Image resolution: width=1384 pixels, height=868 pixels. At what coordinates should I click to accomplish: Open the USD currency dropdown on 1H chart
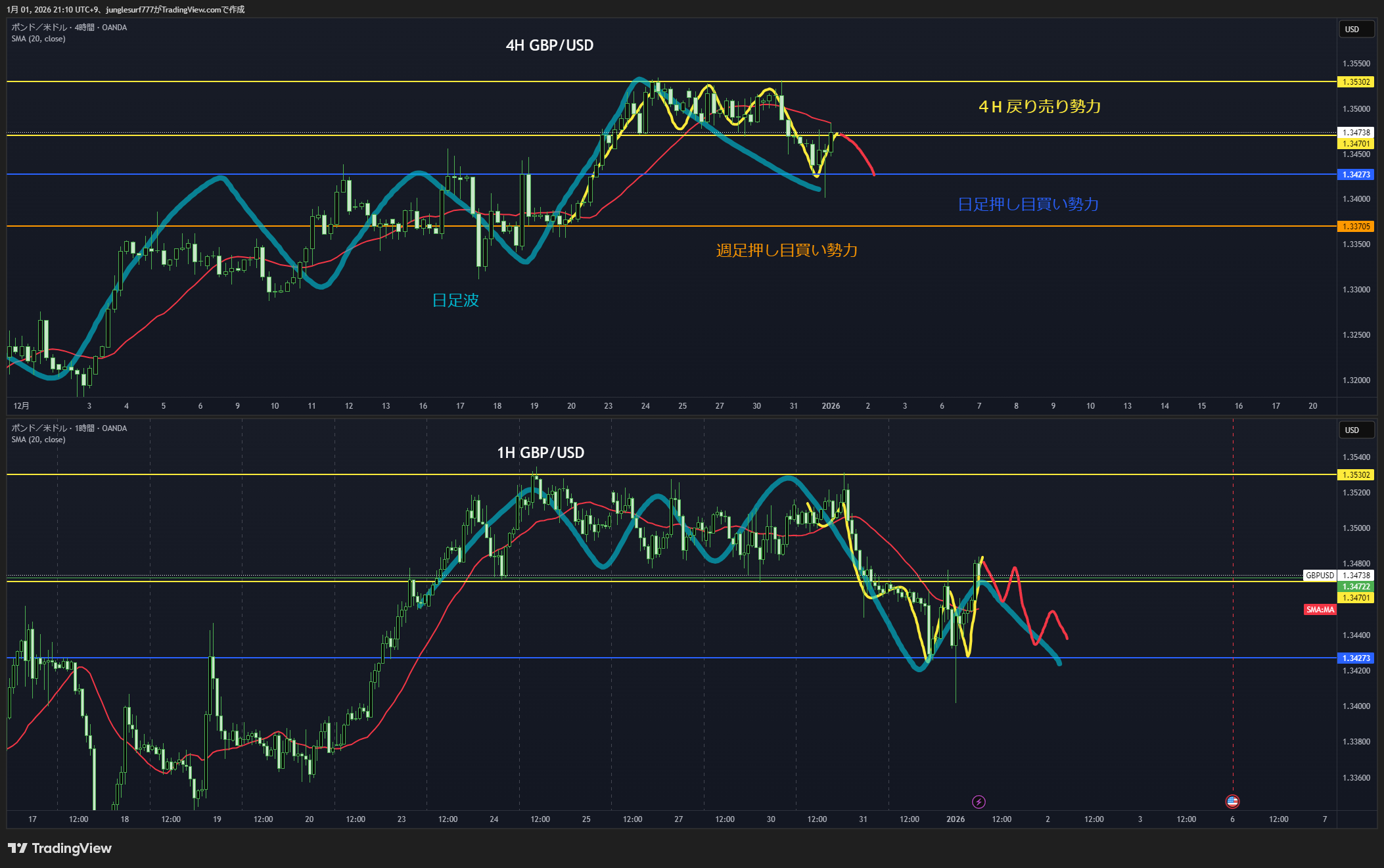pyautogui.click(x=1356, y=430)
